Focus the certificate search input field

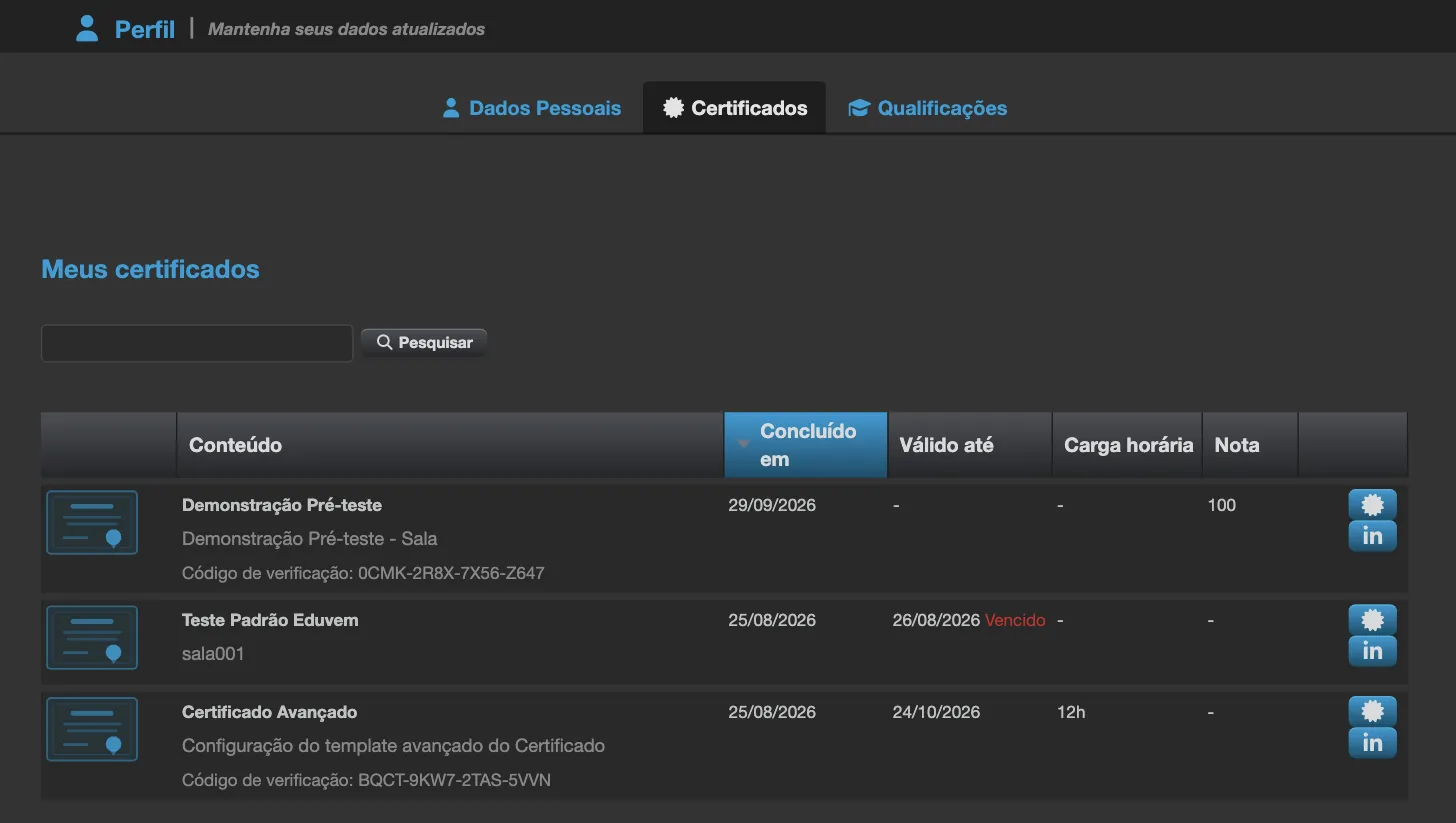[197, 343]
